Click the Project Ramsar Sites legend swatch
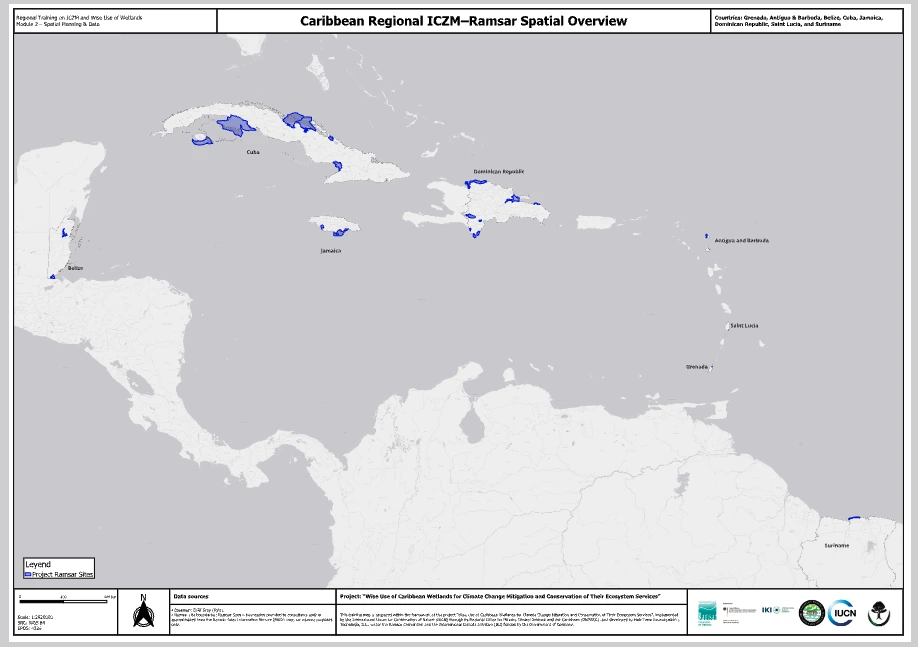Screen dimensions: 918x647 [27, 574]
